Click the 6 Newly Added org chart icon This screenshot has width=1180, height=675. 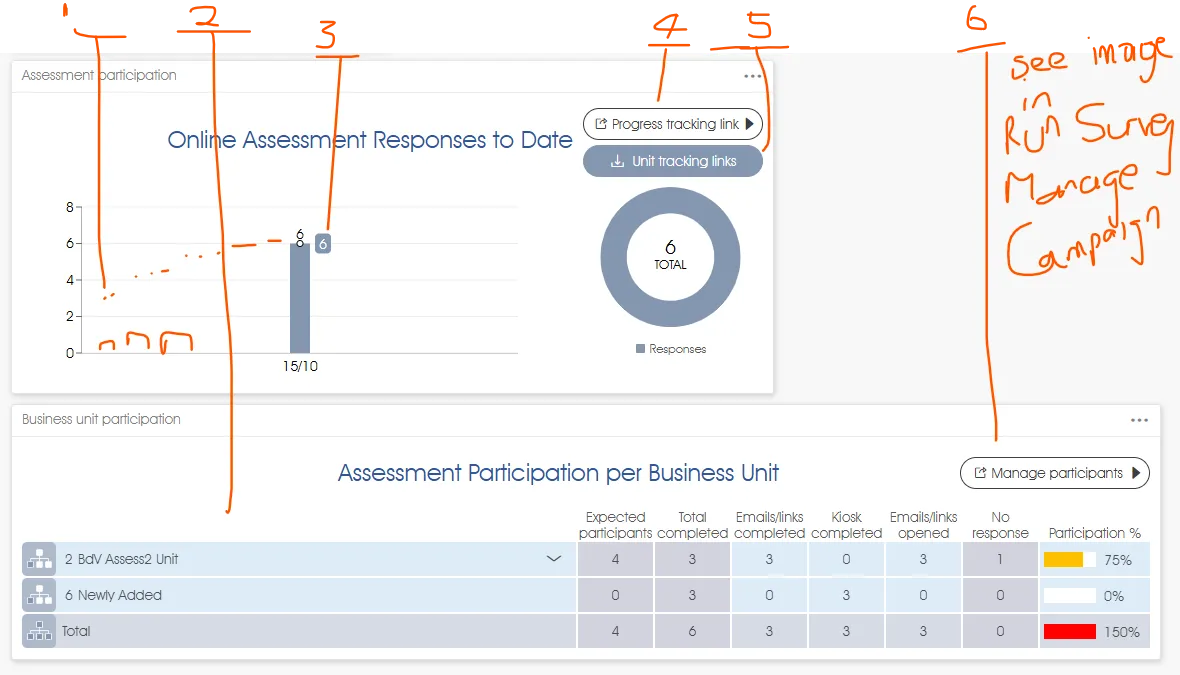pos(39,596)
